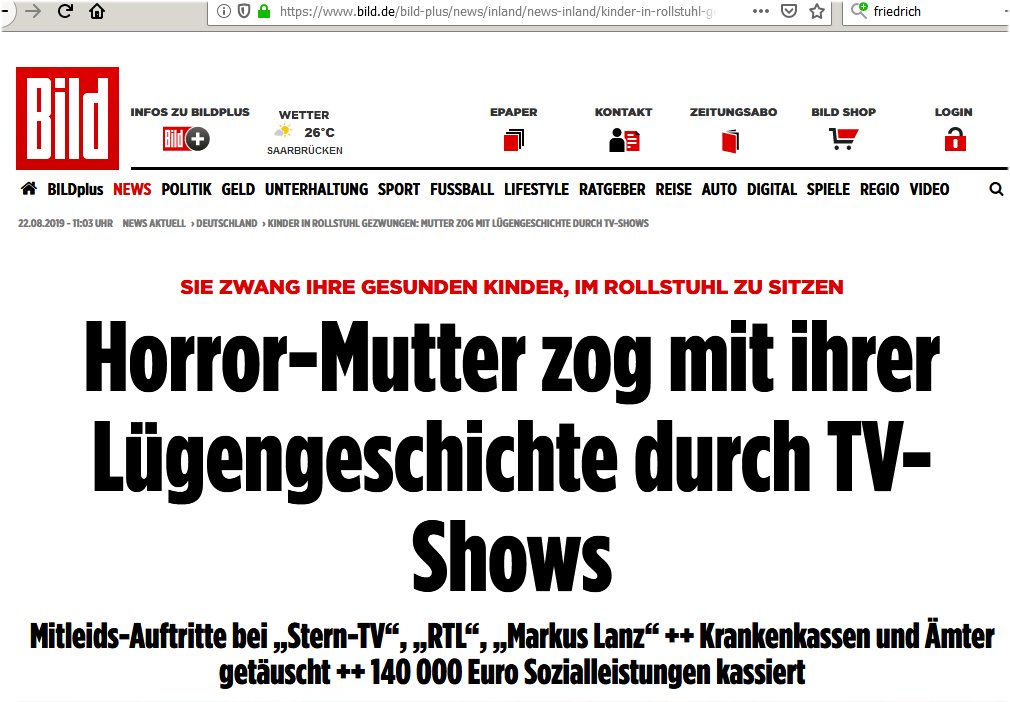This screenshot has height=702, width=1010.
Task: Open the Bild Shop cart icon
Action: pyautogui.click(x=843, y=138)
